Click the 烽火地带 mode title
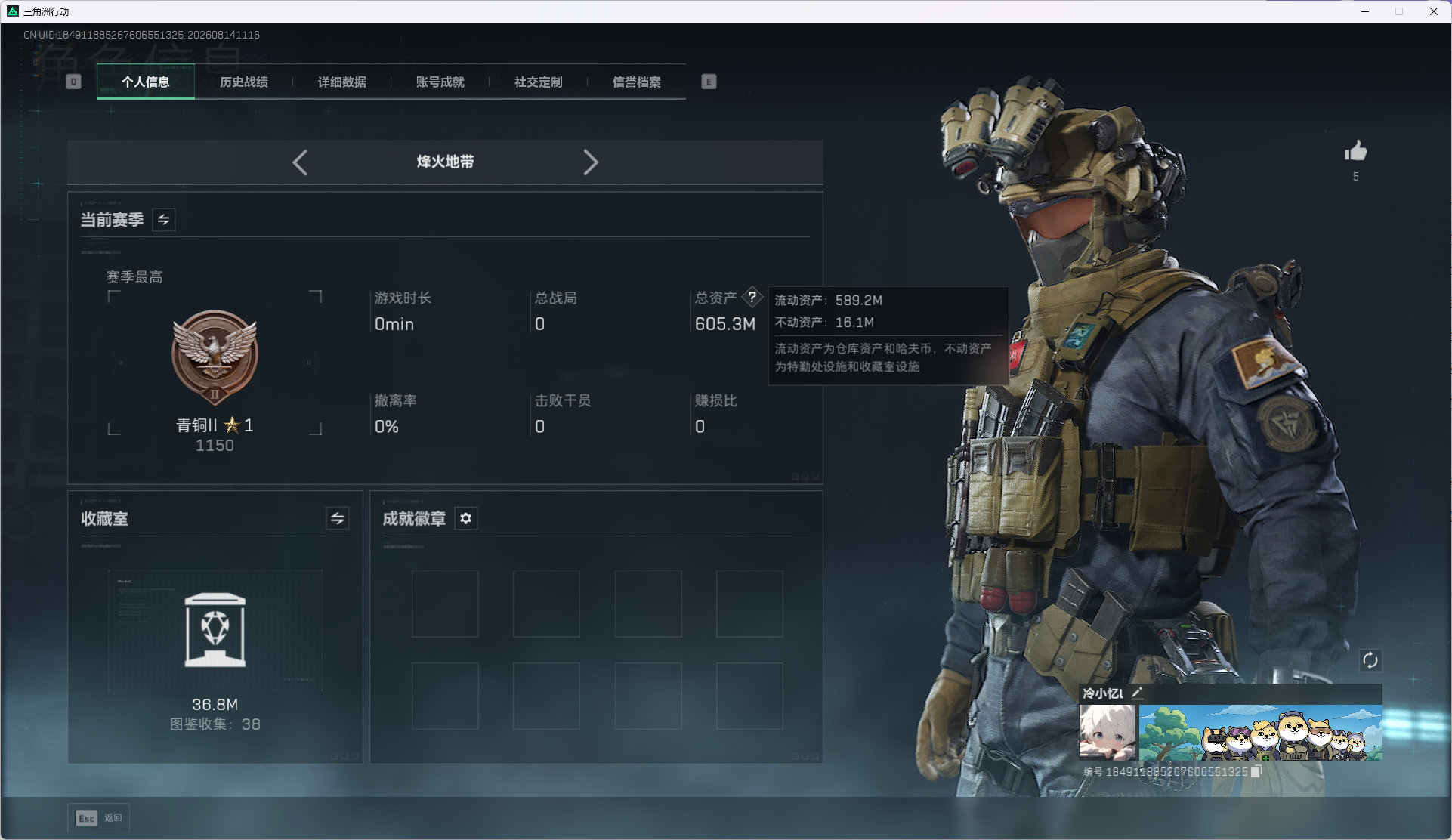The width and height of the screenshot is (1452, 840). [446, 162]
